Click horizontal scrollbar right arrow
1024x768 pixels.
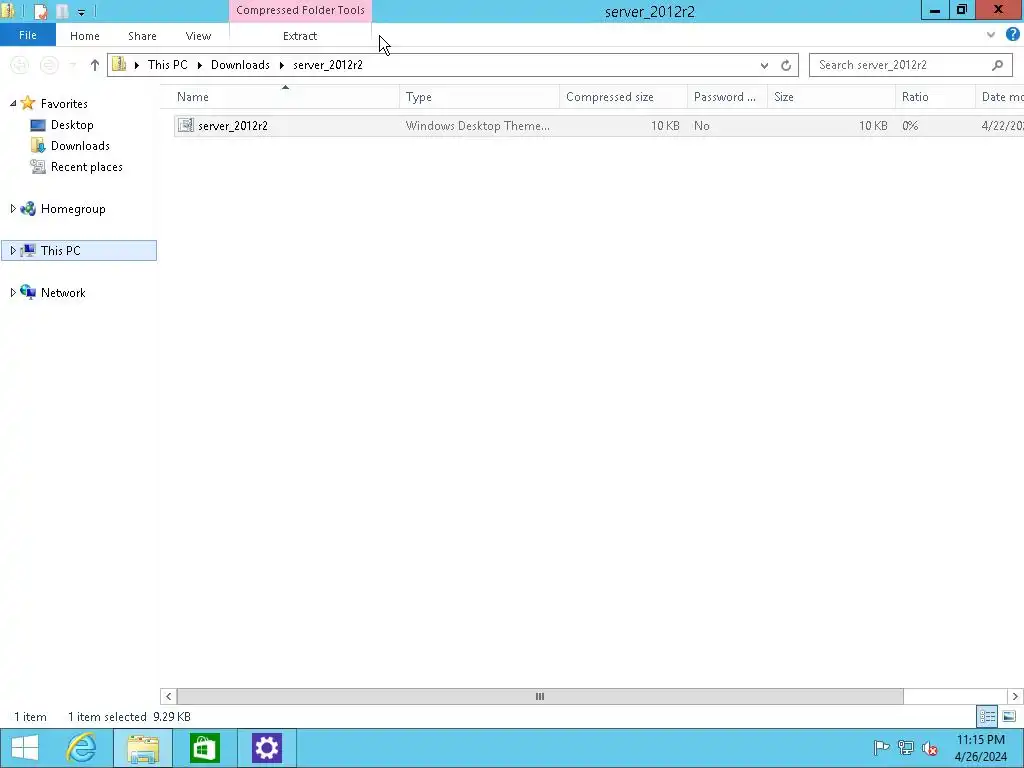(1015, 696)
